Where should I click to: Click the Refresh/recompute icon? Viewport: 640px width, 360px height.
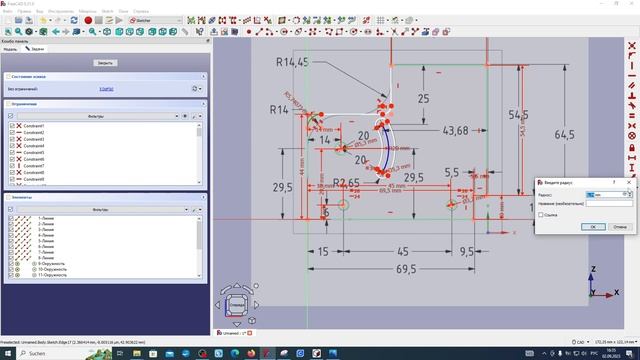click(74, 20)
